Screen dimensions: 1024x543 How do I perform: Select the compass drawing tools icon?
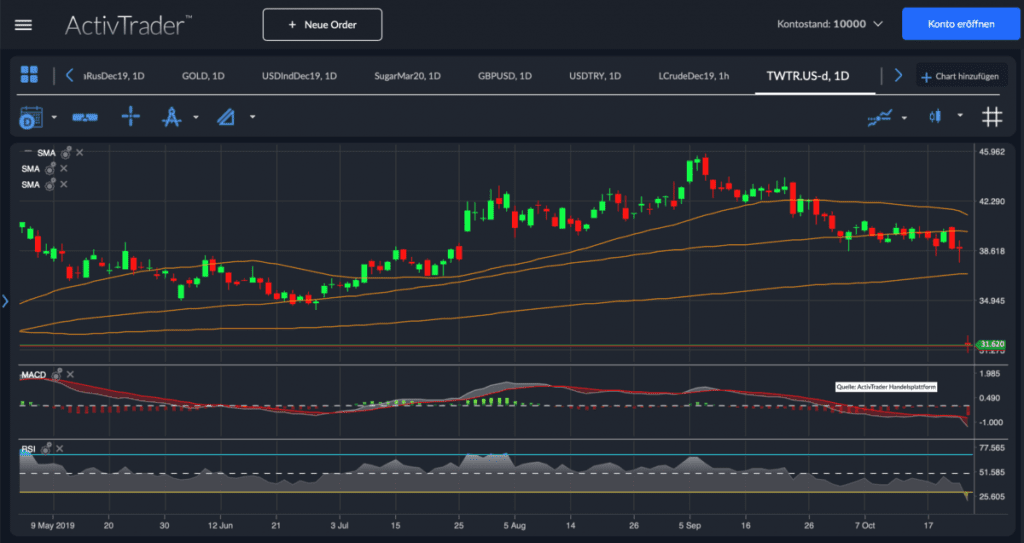pyautogui.click(x=171, y=117)
